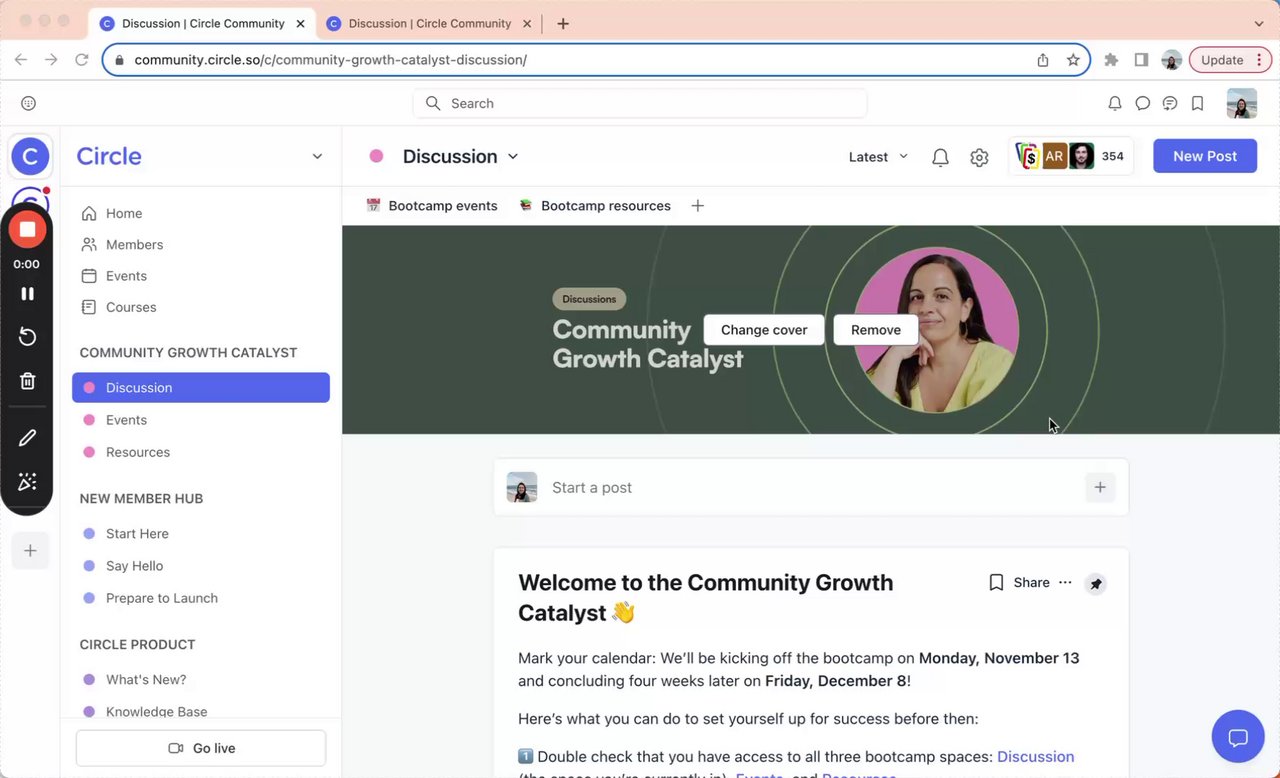Switch to the second Discussion browser tab

[429, 23]
